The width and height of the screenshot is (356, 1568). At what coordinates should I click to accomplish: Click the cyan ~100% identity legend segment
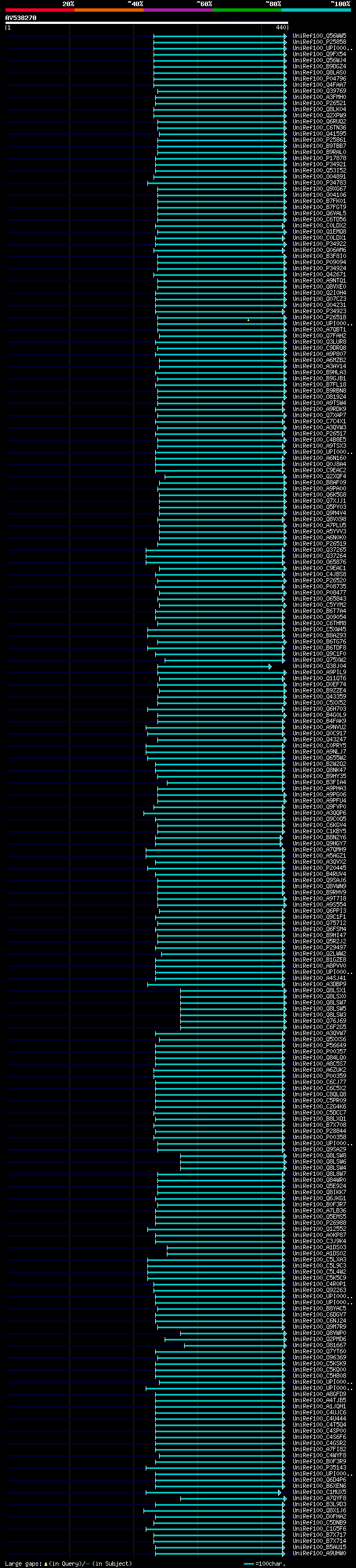pos(316,10)
